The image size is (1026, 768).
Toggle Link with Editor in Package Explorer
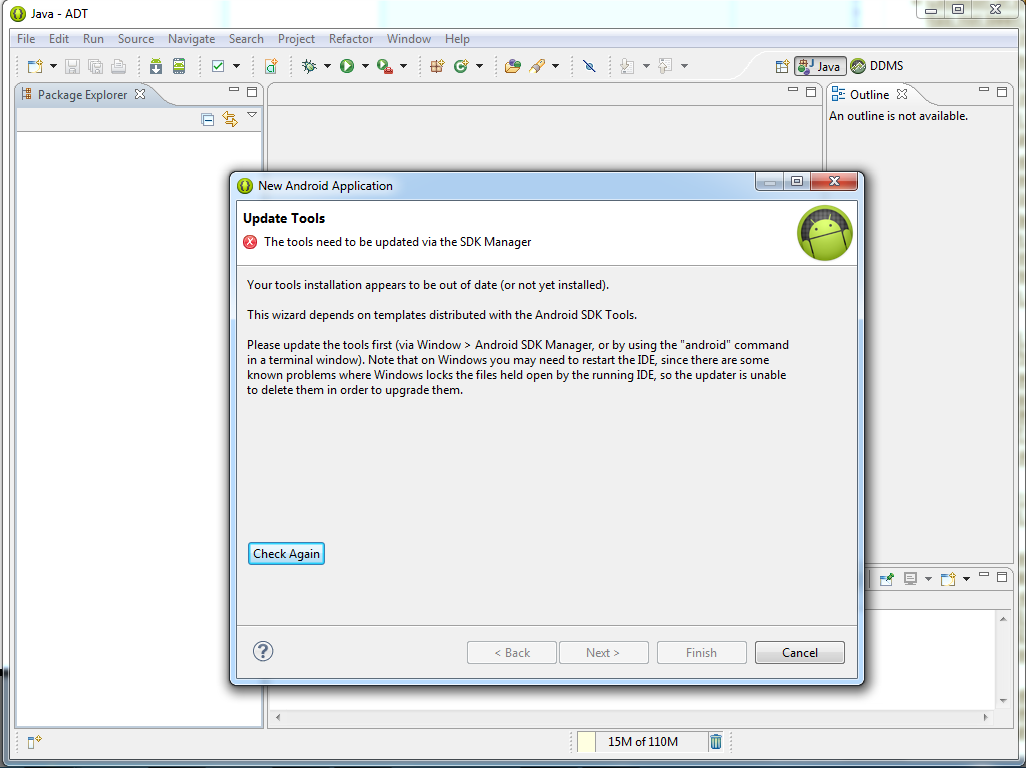tap(230, 119)
